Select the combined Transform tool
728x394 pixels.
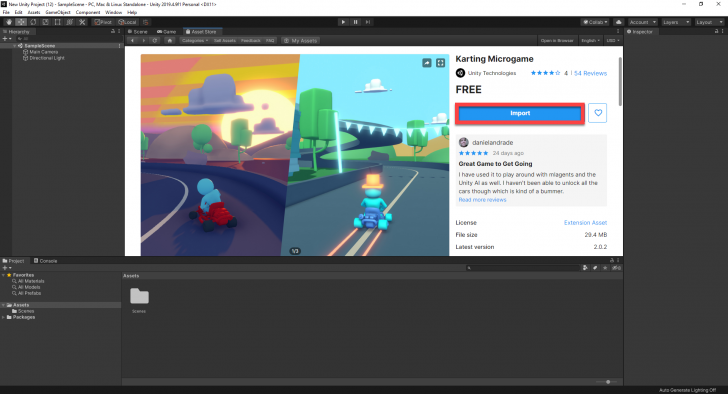click(70, 22)
